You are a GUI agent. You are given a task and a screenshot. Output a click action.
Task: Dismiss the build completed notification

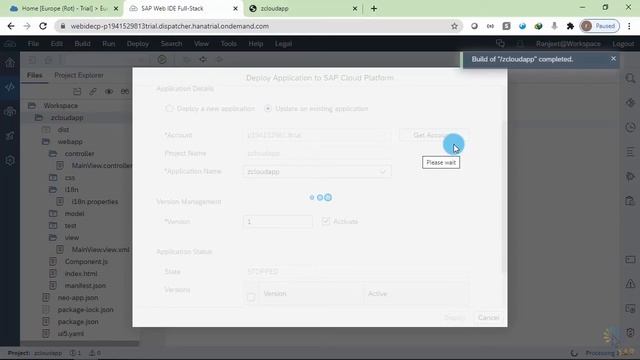[x=613, y=59]
